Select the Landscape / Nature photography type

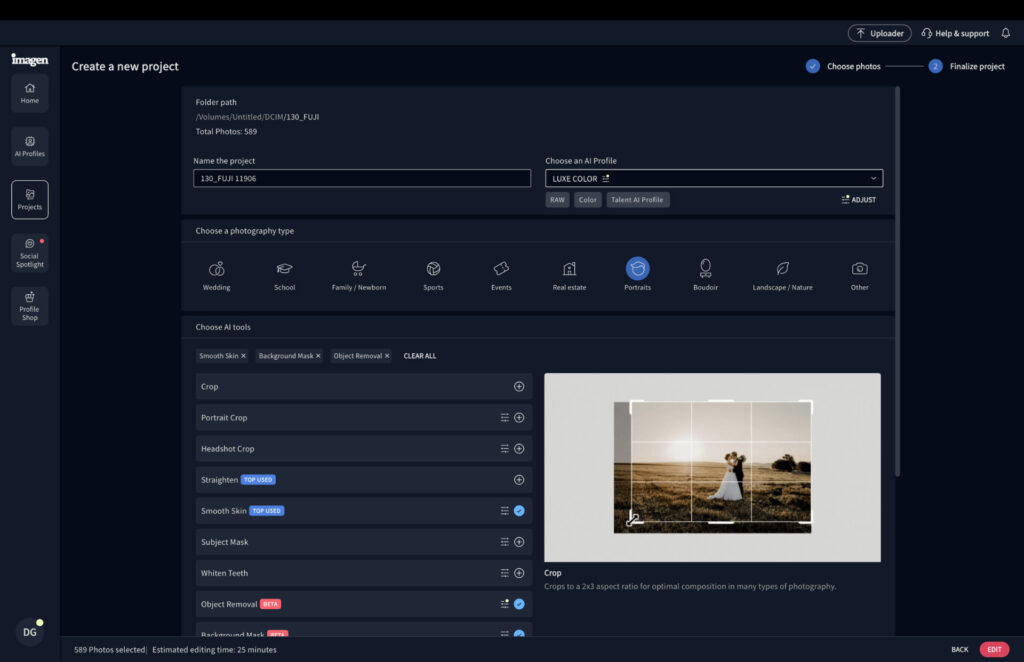tap(782, 270)
